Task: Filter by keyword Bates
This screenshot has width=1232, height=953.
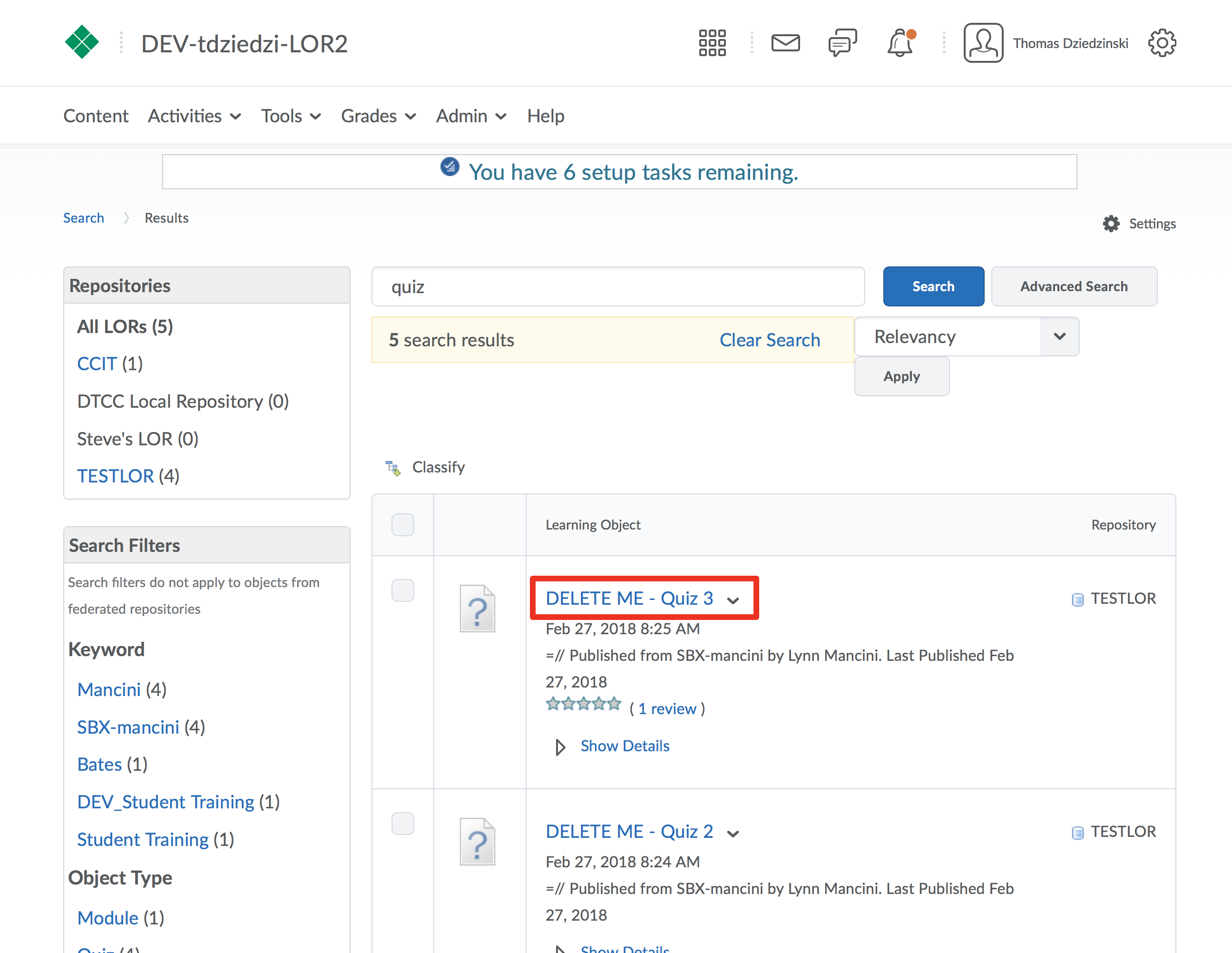Action: click(99, 765)
